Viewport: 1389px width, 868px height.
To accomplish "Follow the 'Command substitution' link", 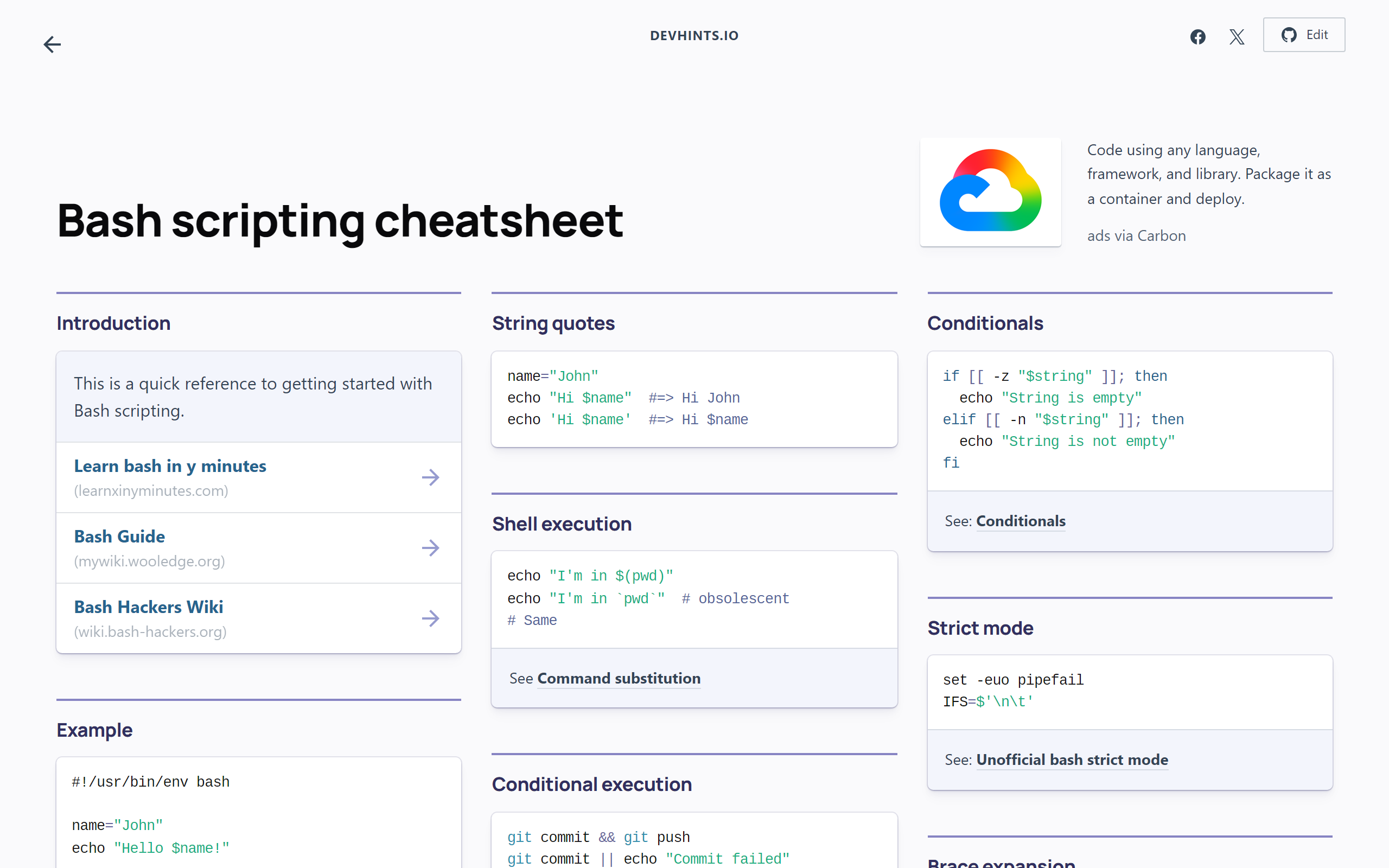I will point(619,679).
